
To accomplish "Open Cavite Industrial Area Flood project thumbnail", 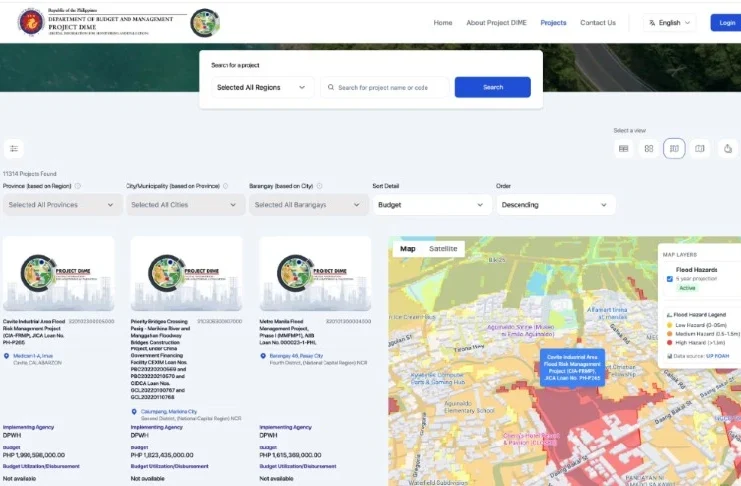I will pyautogui.click(x=59, y=273).
